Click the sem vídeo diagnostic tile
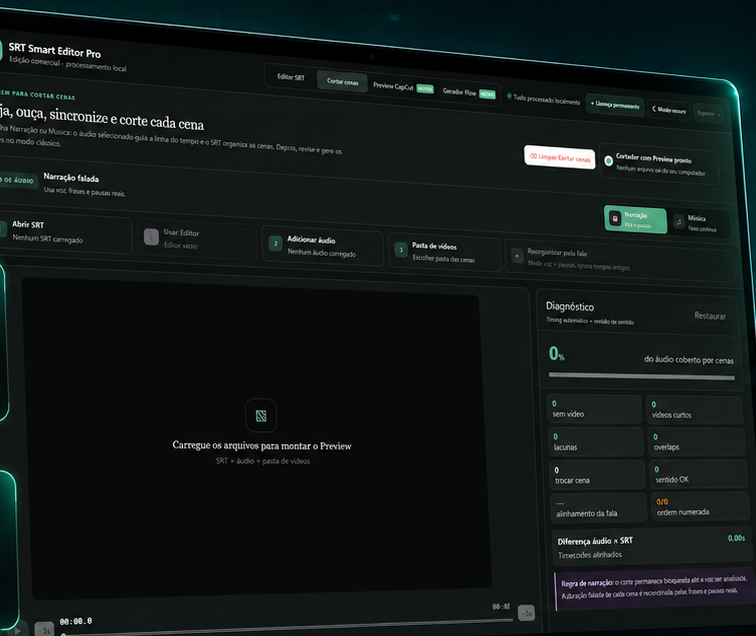 [594, 409]
